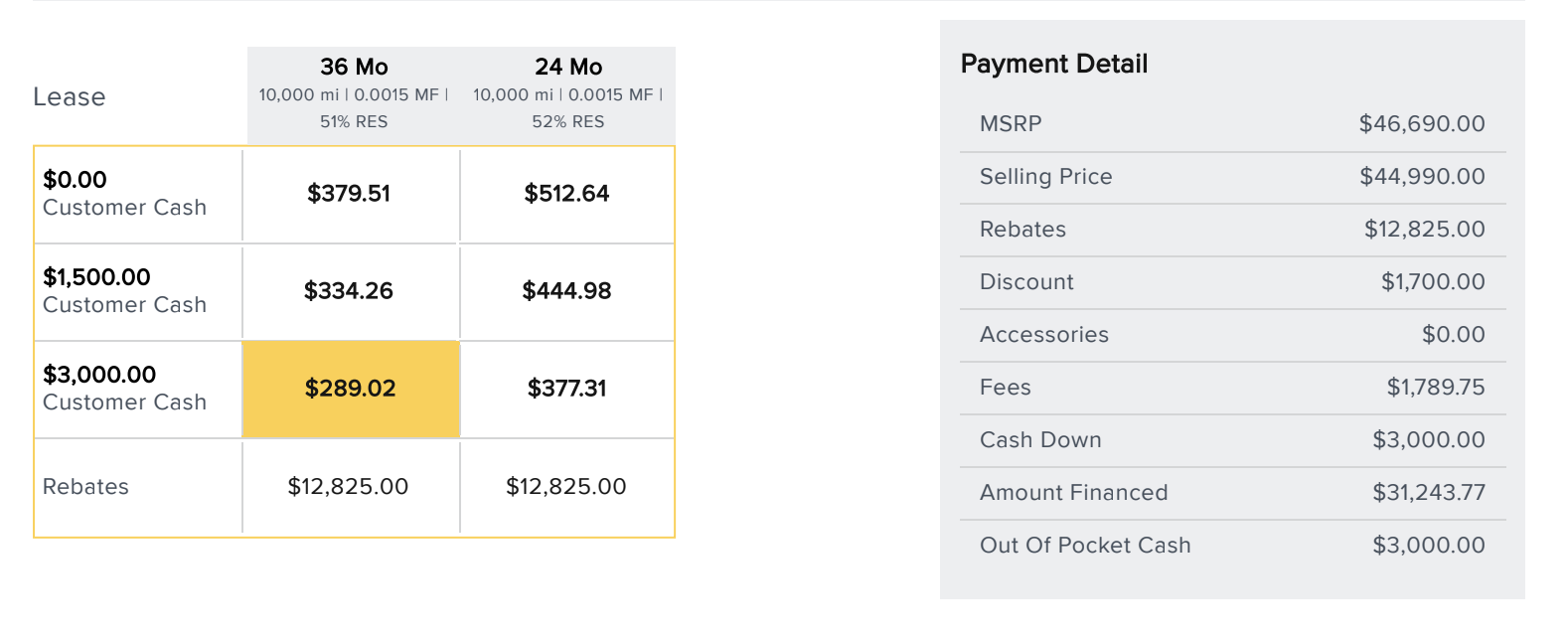Open the 36 Mo term column header
This screenshot has height=642, width=1568.
[354, 94]
